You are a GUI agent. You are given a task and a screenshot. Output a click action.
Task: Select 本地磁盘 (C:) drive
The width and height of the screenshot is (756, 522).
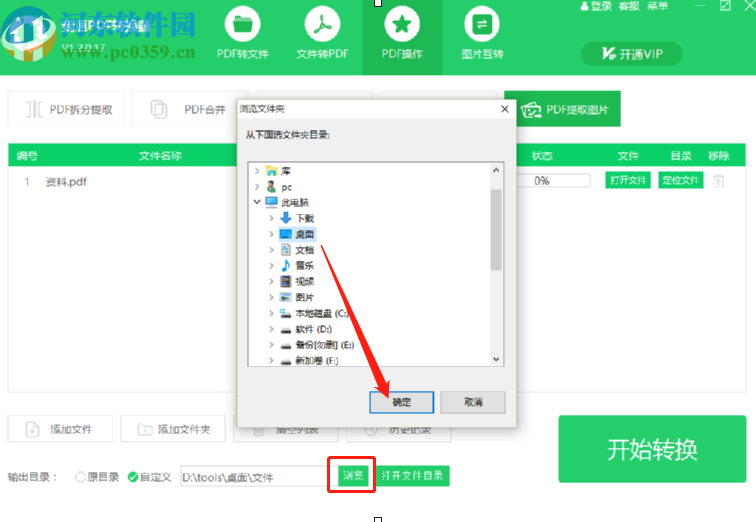(x=314, y=313)
